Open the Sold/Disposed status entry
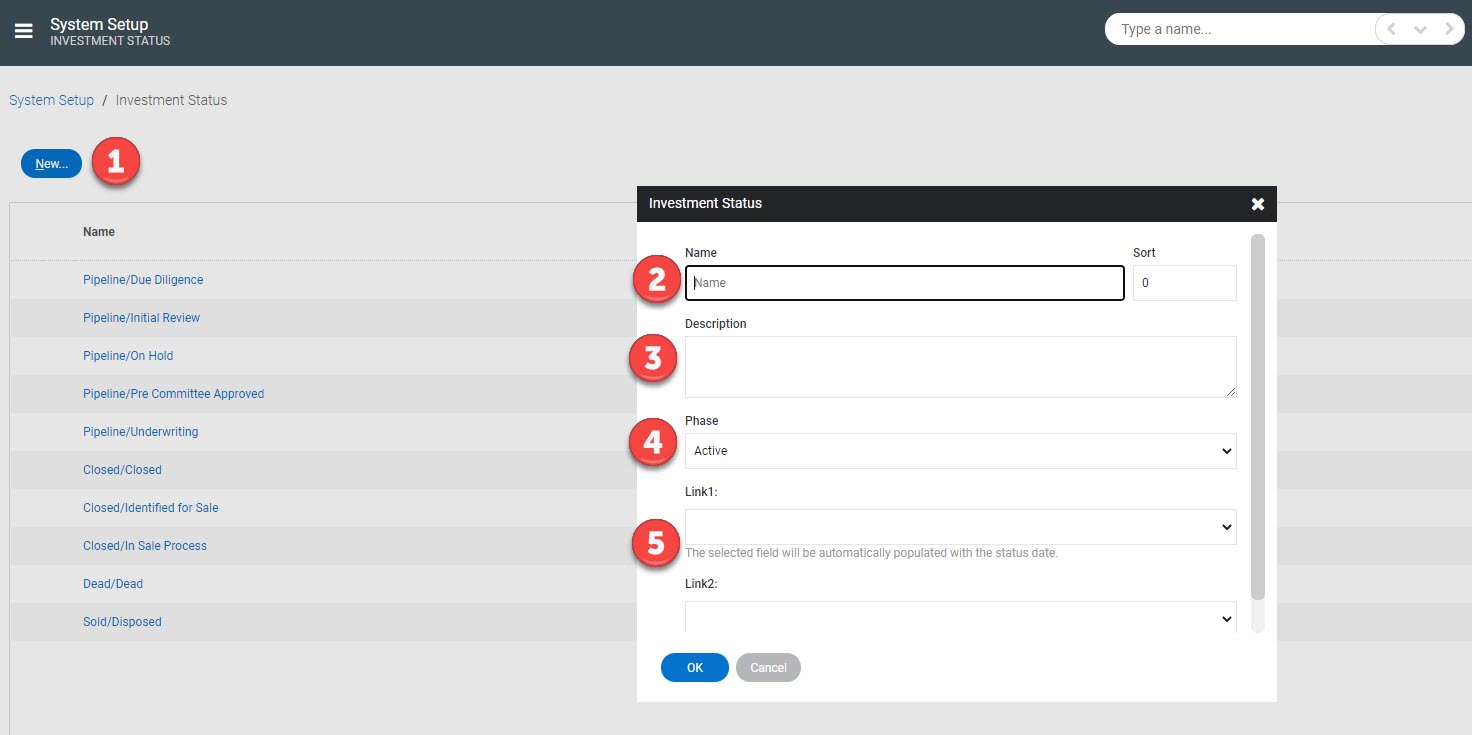1472x735 pixels. pyautogui.click(x=122, y=621)
